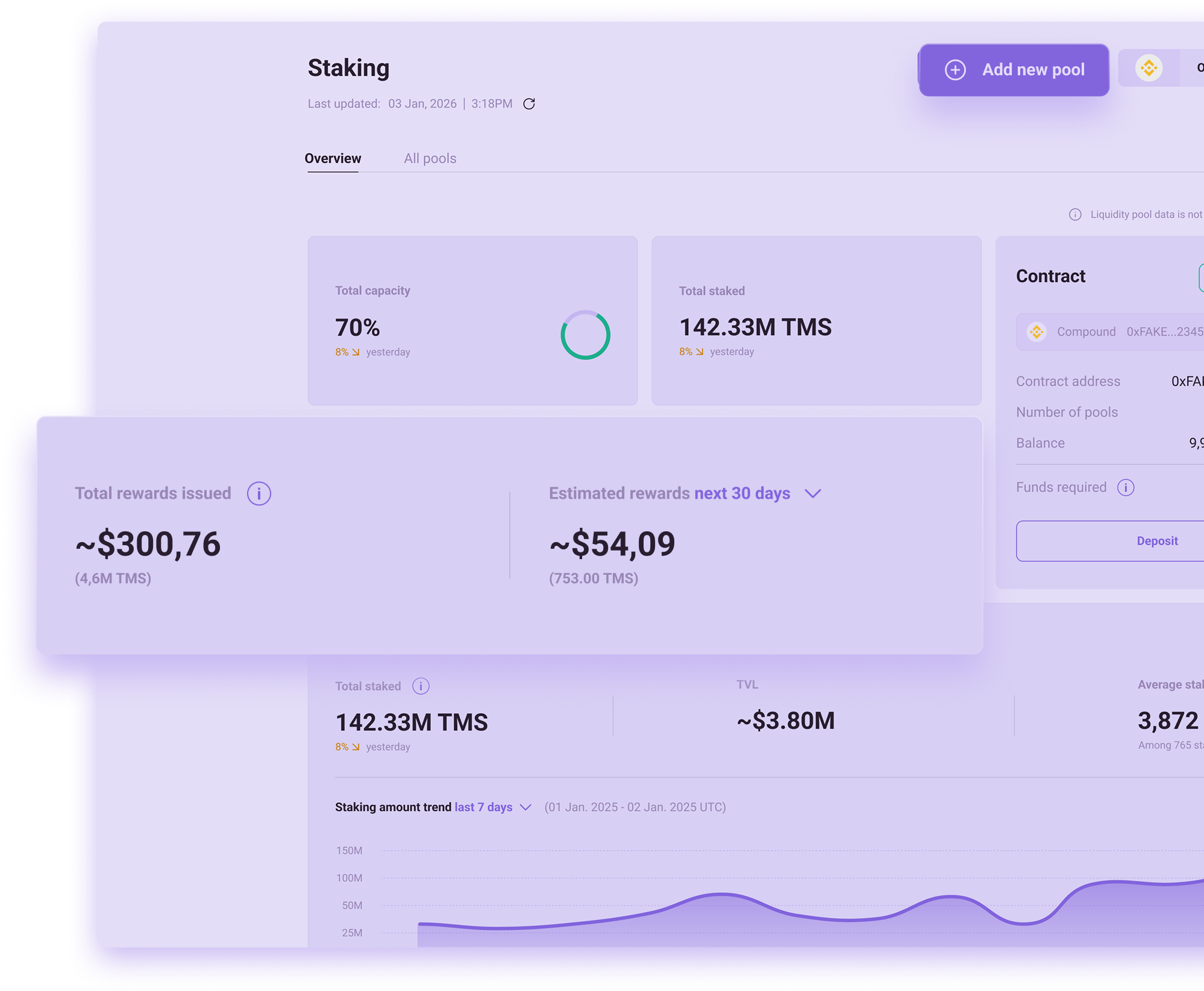The height and width of the screenshot is (991, 1204).
Task: Click the Binance logo in the Compound contract row
Action: pyautogui.click(x=1036, y=331)
